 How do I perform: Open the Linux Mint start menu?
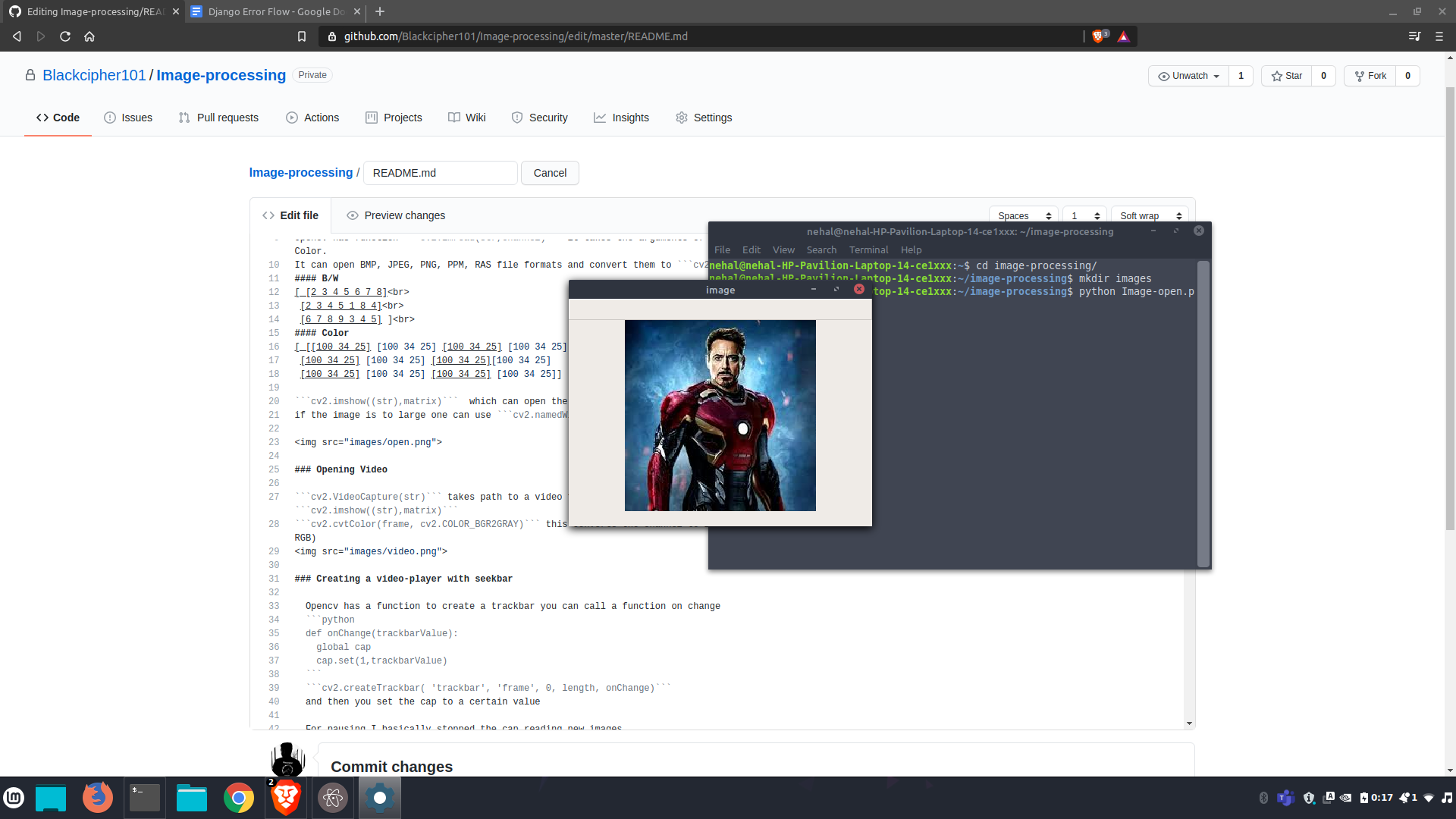click(x=14, y=798)
